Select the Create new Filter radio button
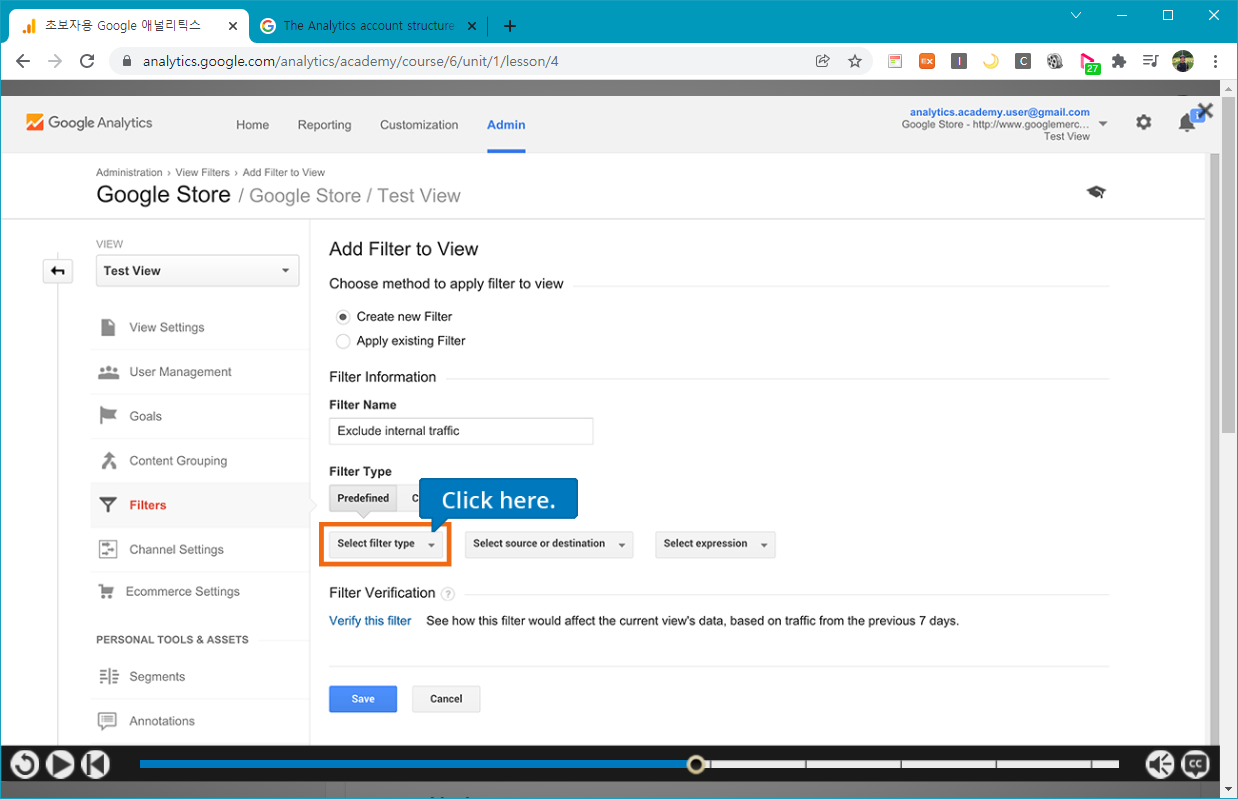The height and width of the screenshot is (799, 1238). pos(343,316)
